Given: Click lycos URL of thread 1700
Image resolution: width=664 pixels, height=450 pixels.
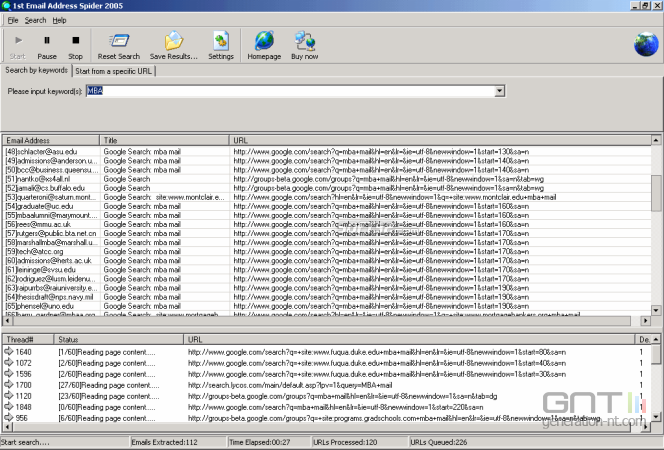Looking at the screenshot, I should coord(290,385).
